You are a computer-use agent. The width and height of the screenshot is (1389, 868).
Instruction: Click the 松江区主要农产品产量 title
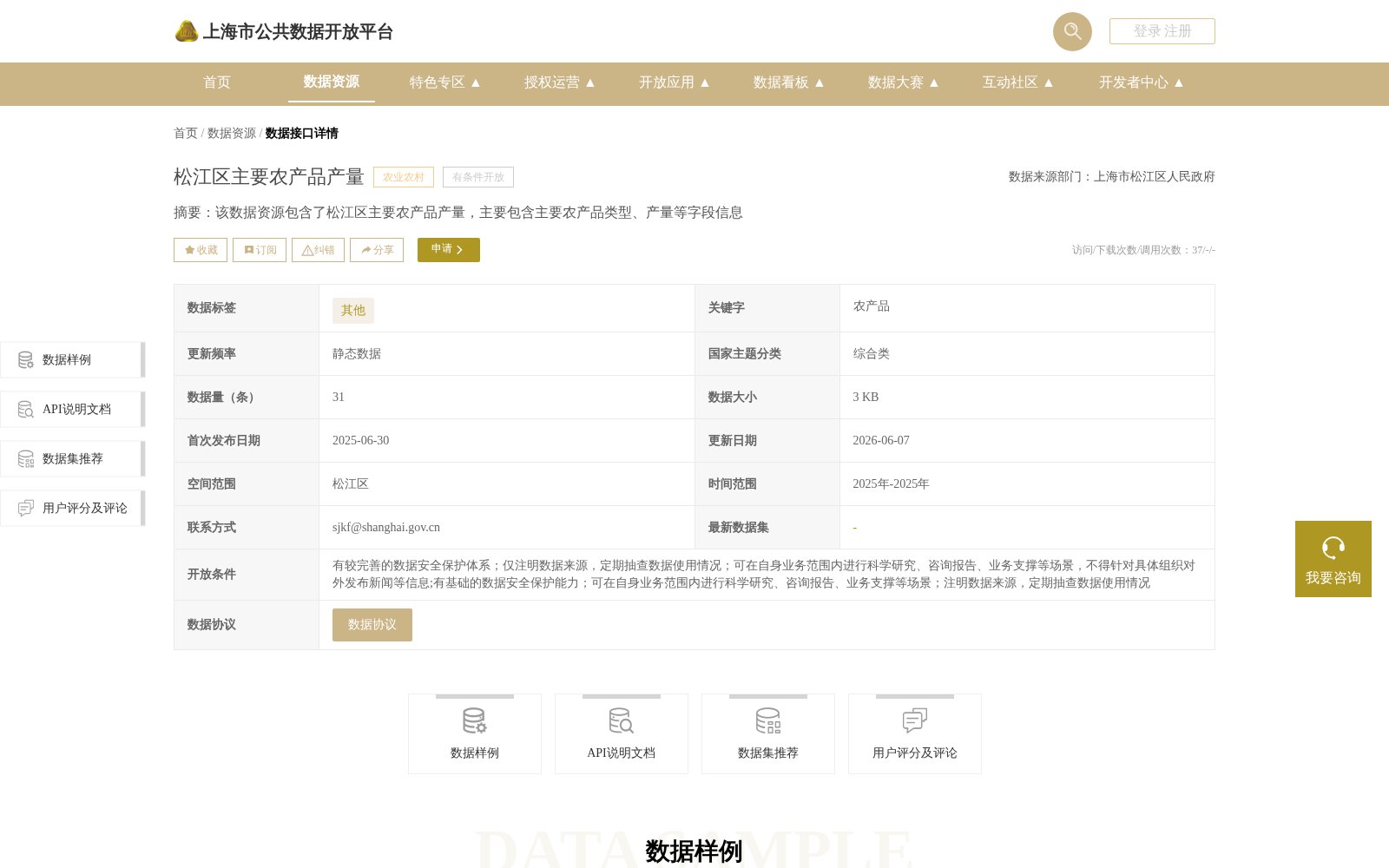269,177
